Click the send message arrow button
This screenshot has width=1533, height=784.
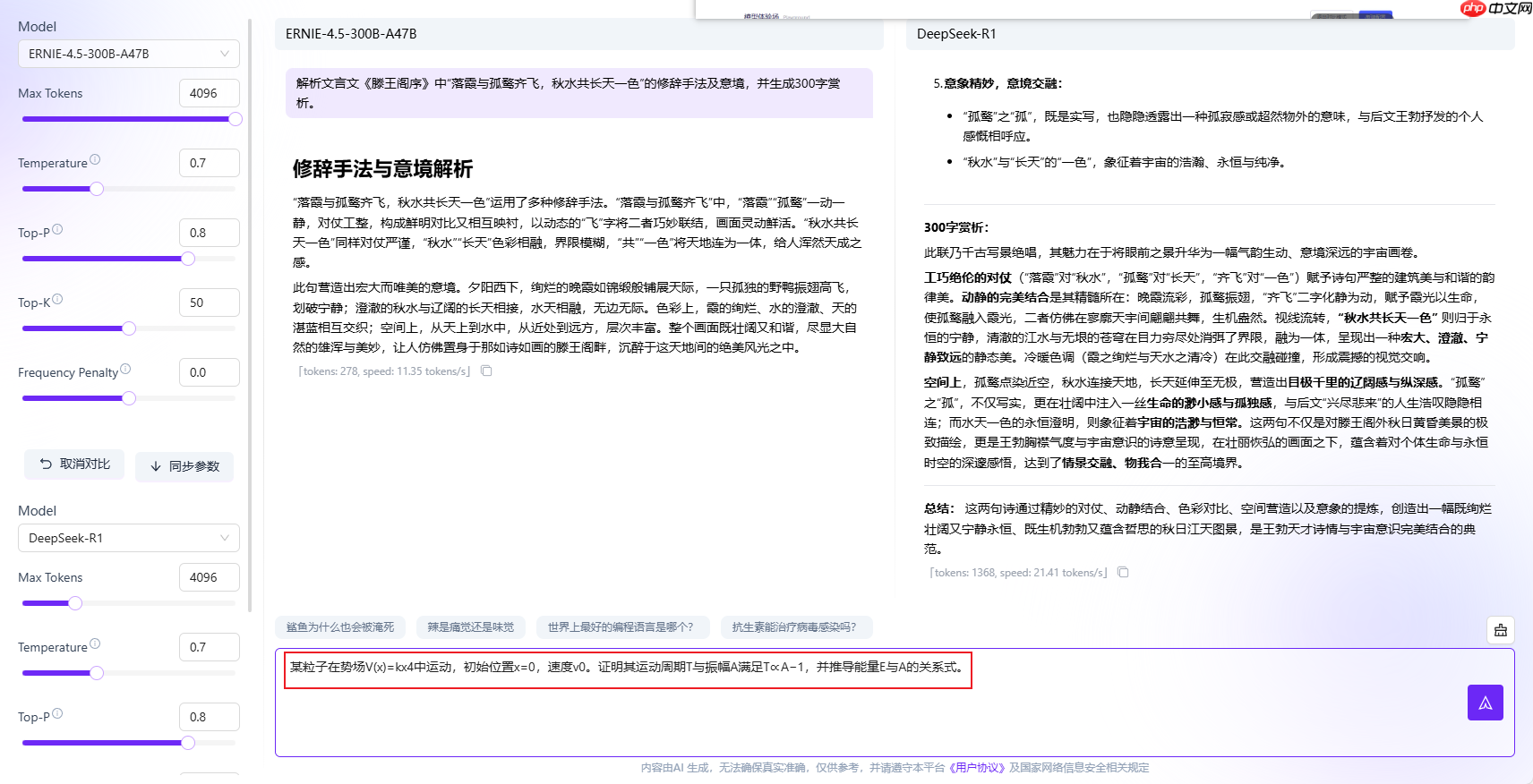pos(1485,703)
